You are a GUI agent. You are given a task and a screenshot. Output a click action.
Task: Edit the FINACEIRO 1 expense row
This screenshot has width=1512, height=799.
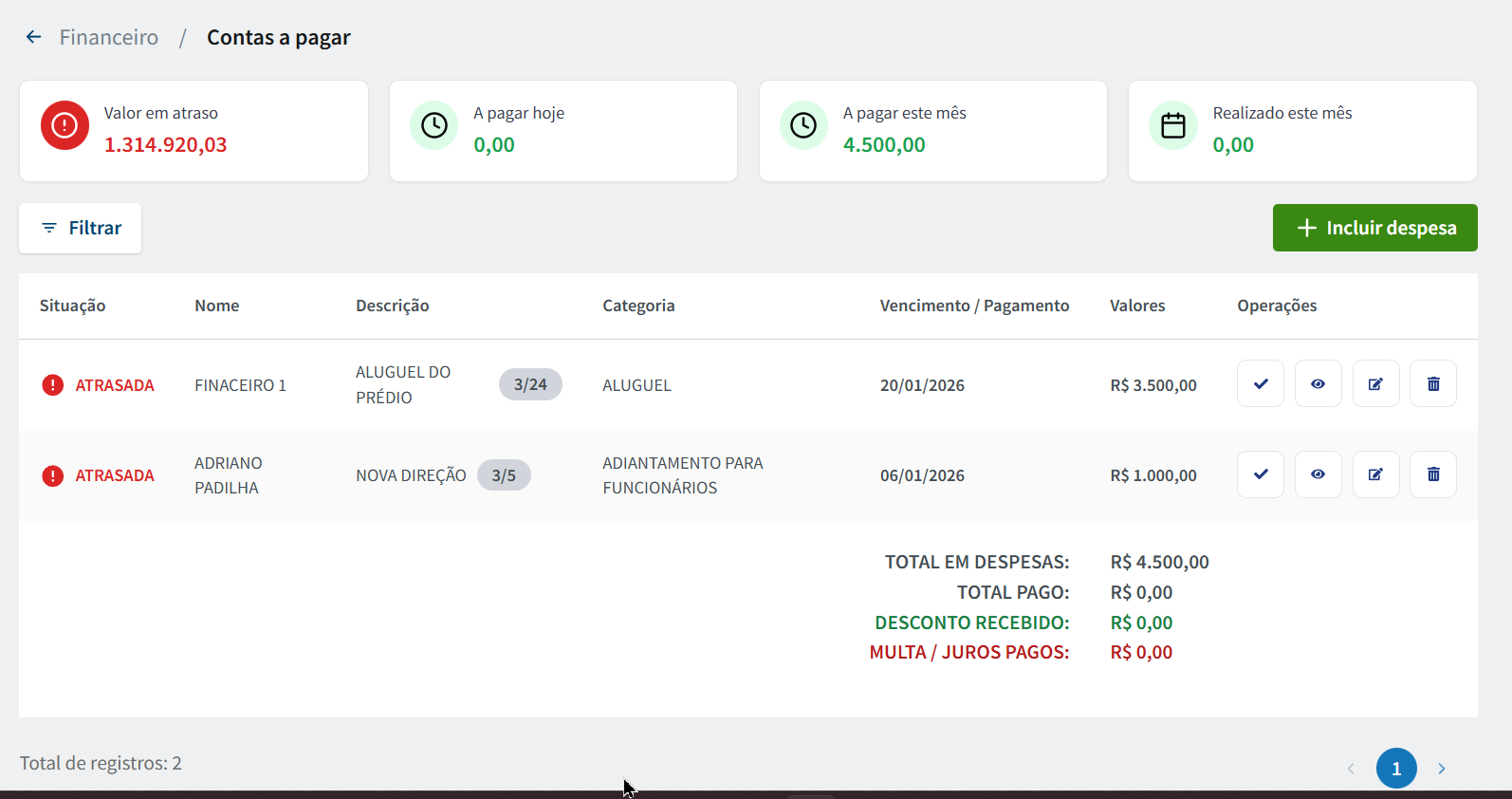[x=1375, y=384]
